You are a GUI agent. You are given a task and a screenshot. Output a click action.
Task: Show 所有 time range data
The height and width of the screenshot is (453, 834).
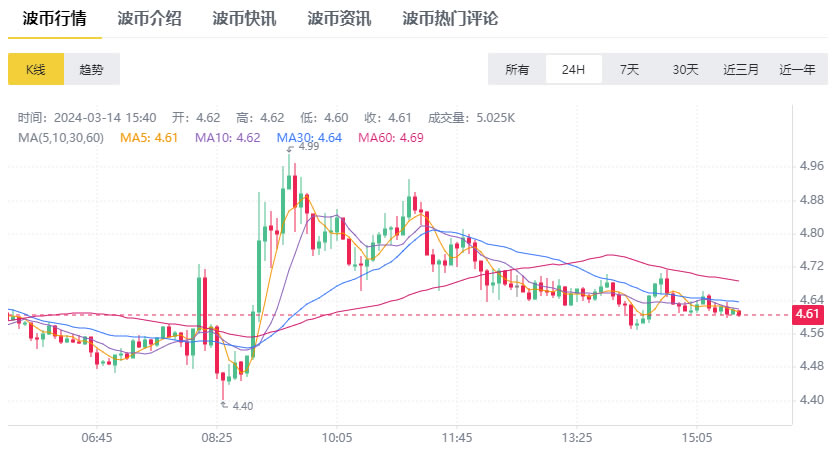(x=517, y=69)
